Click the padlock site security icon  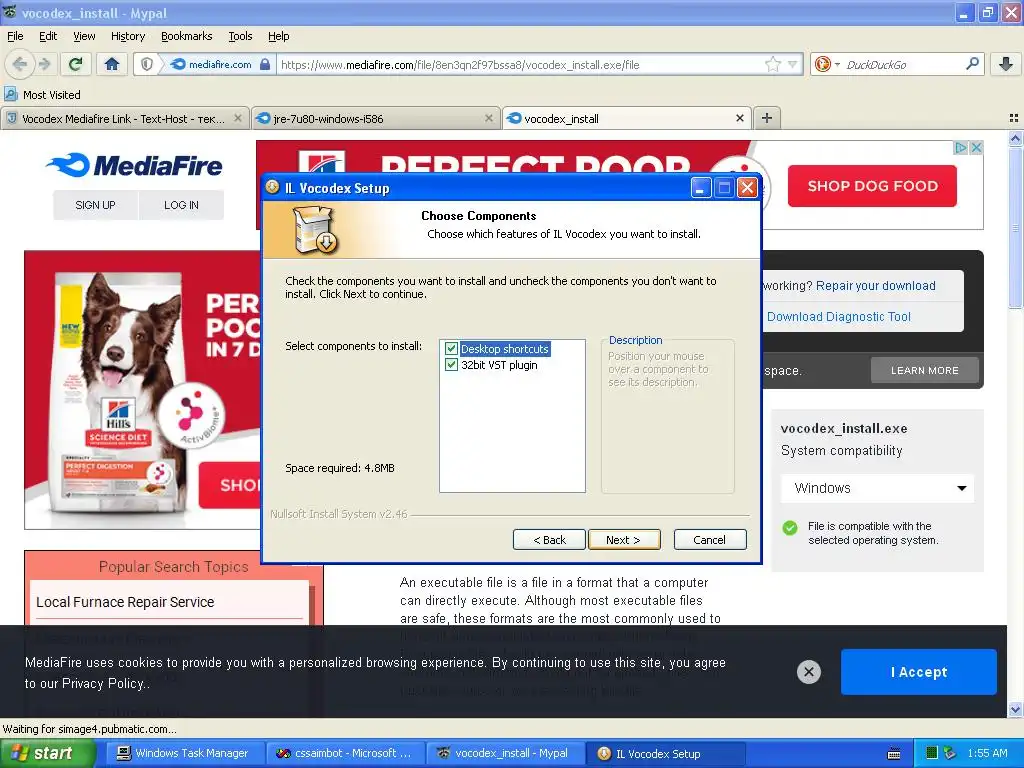point(264,64)
